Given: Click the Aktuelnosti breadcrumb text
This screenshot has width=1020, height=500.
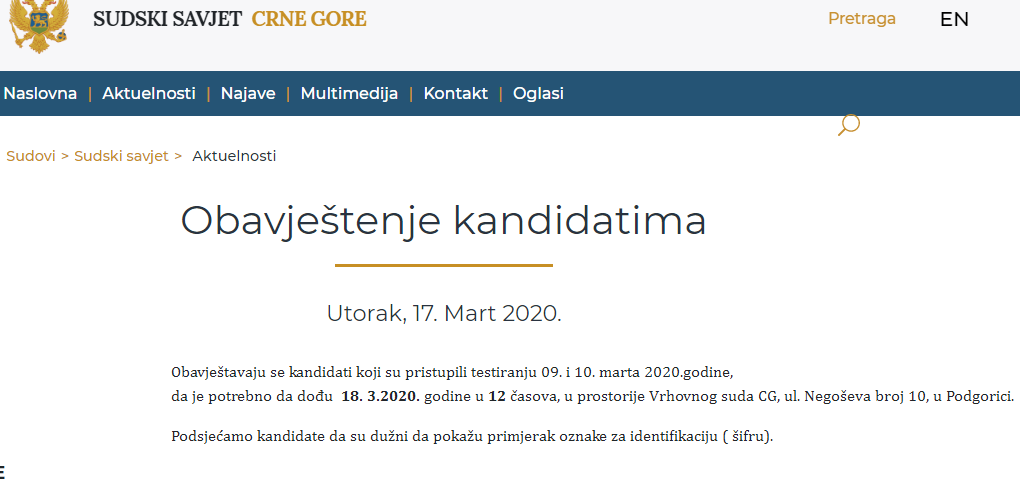Looking at the screenshot, I should point(234,156).
